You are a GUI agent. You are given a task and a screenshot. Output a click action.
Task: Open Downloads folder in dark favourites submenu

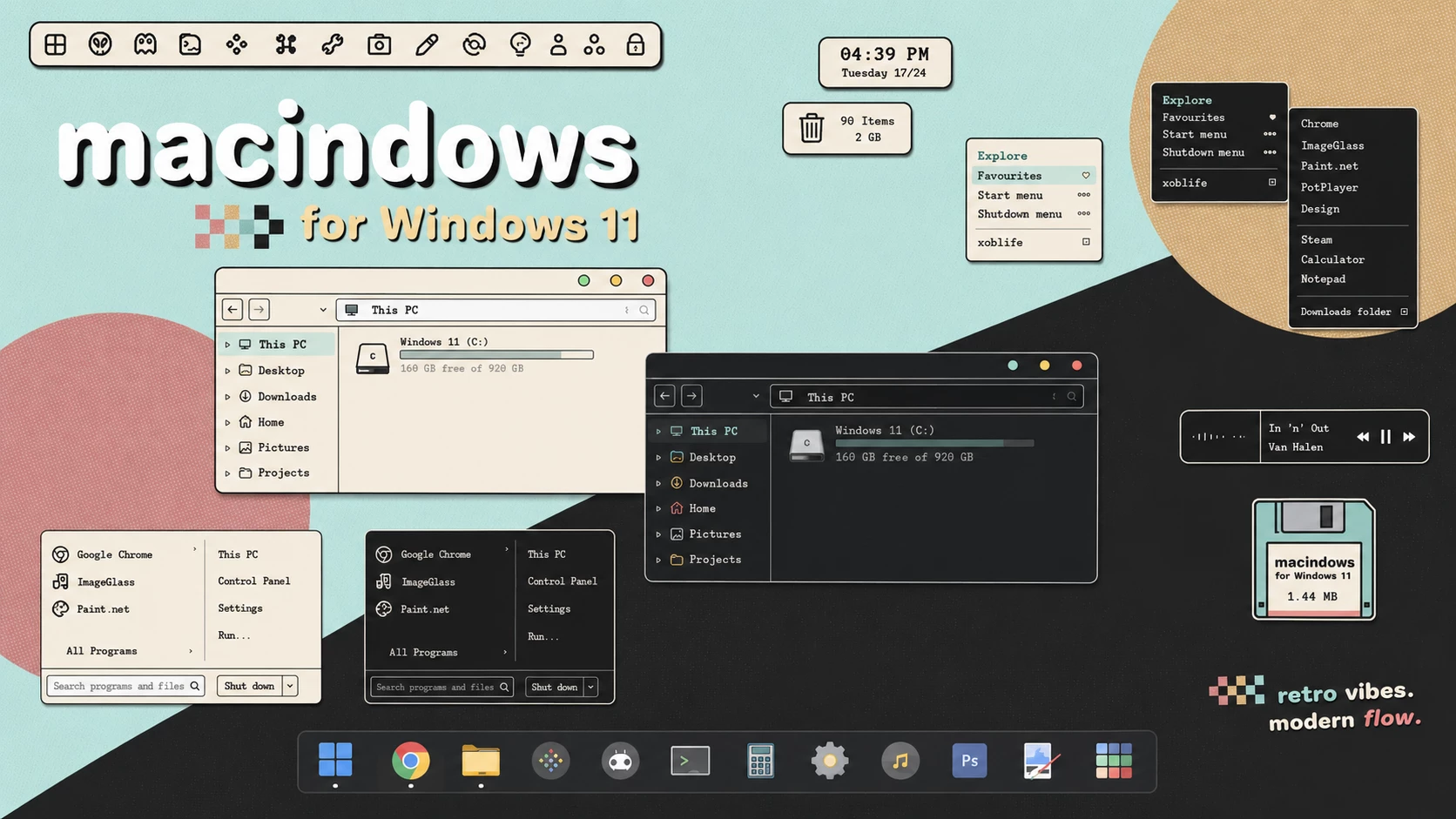[1353, 312]
